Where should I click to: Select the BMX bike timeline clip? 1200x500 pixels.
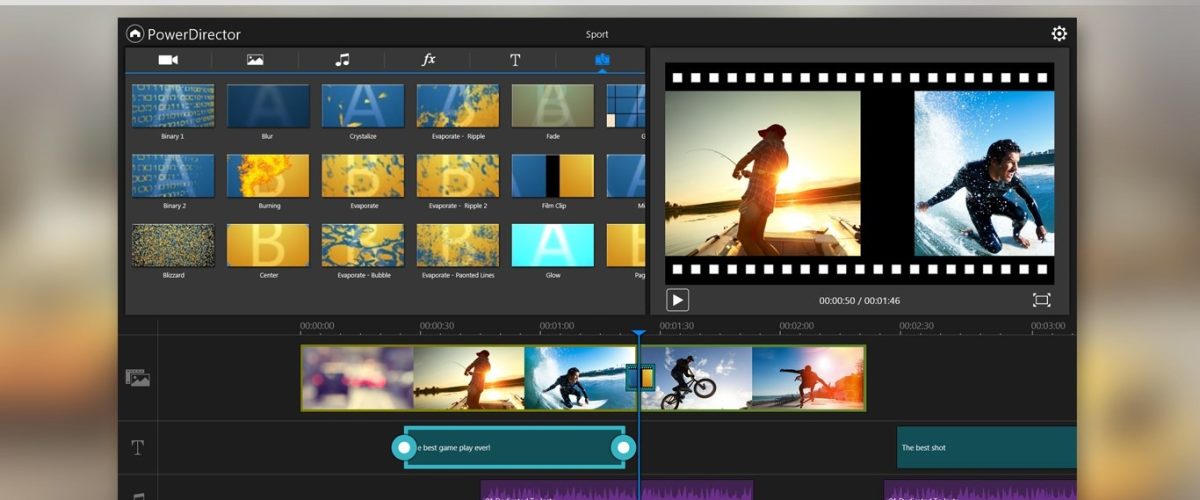(697, 378)
